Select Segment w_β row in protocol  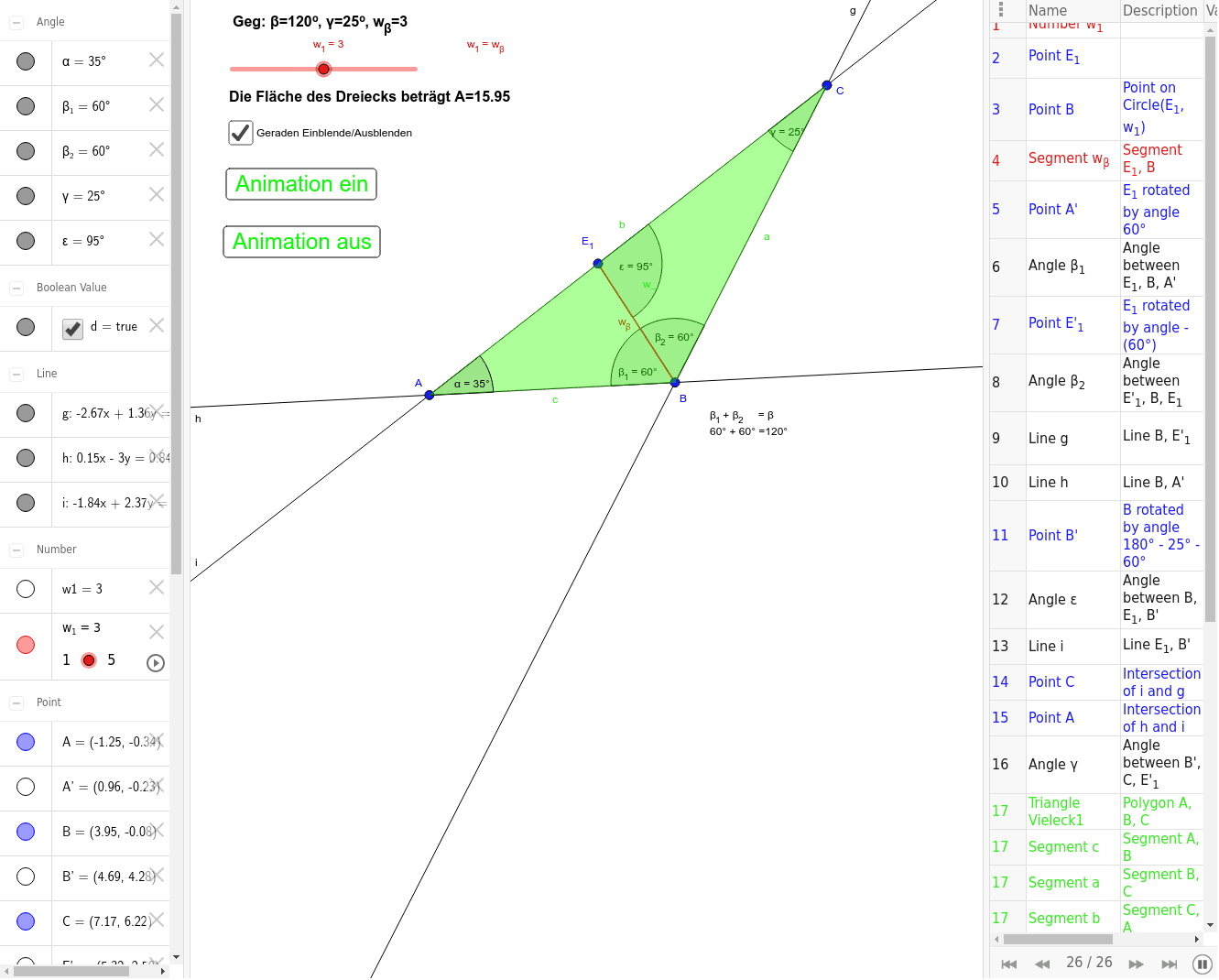click(x=1096, y=159)
